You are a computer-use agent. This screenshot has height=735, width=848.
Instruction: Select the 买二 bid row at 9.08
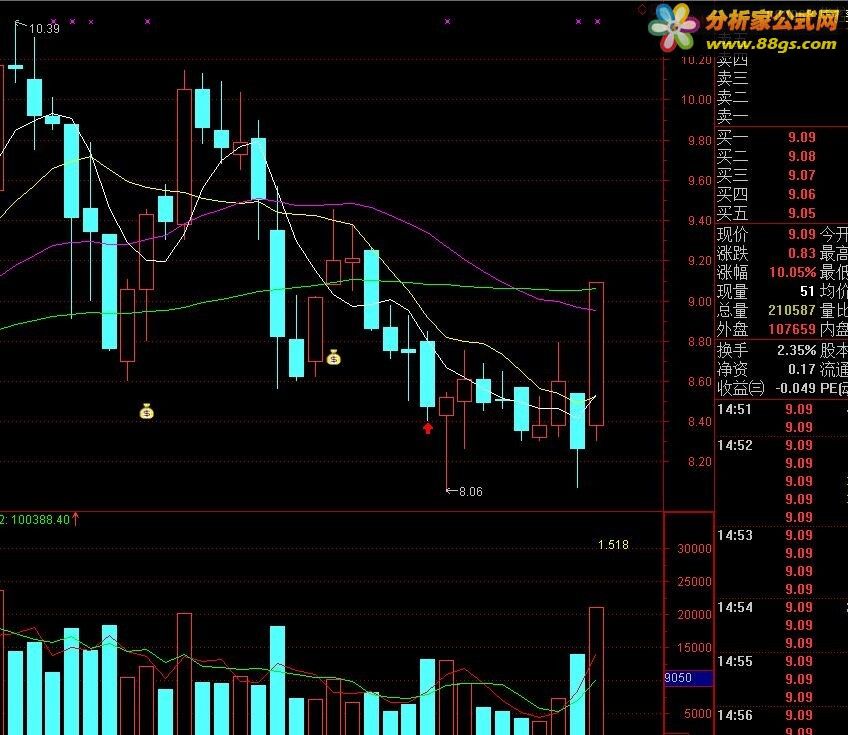click(781, 156)
